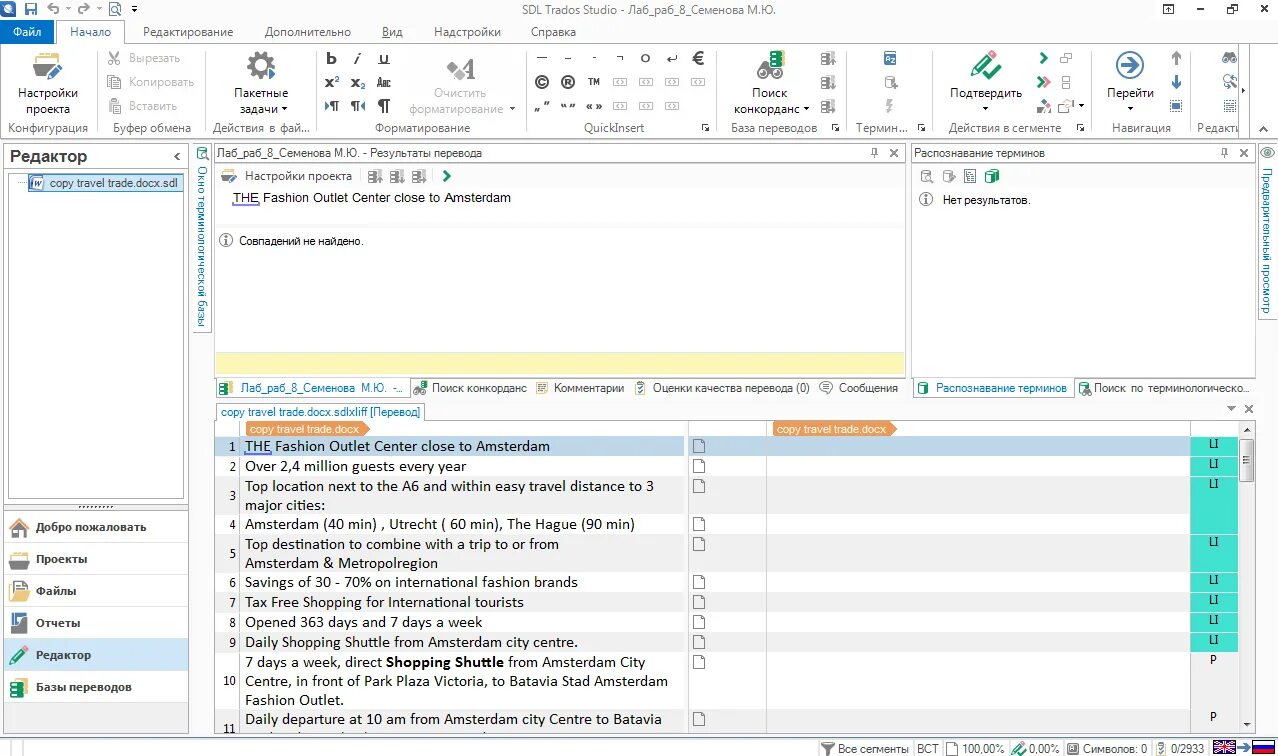Pin the Распознавание терминов panel
Image resolution: width=1278 pixels, height=756 pixels.
click(1224, 153)
